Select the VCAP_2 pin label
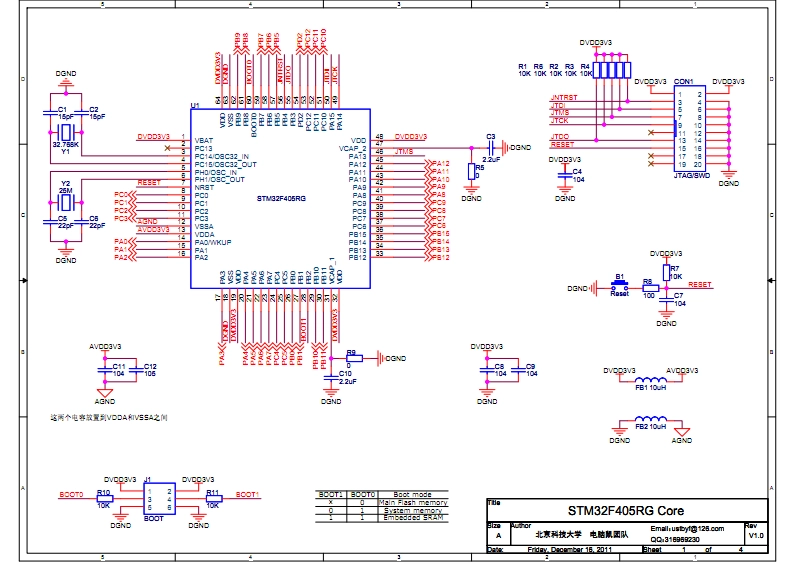This screenshot has width=800, height=565. (x=353, y=148)
